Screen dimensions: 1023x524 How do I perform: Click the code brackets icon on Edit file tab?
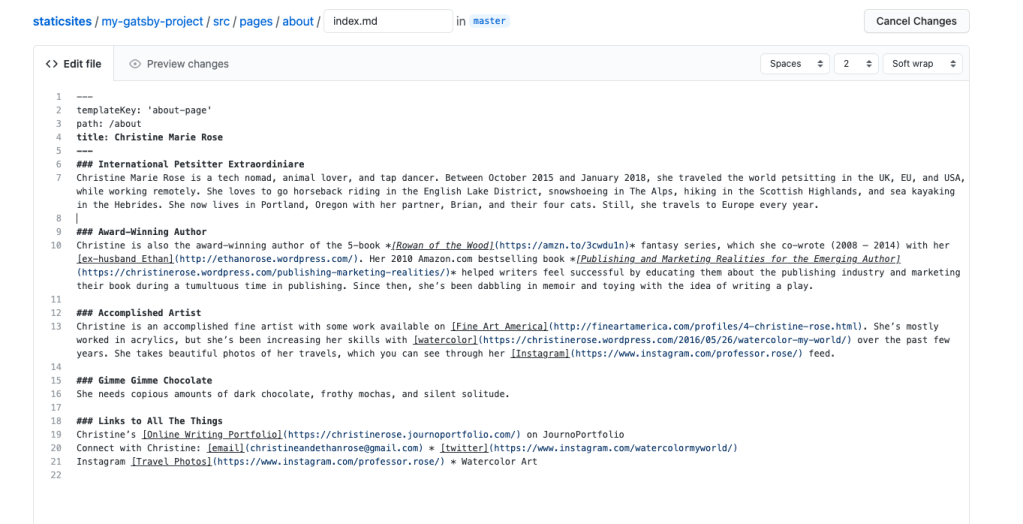51,64
